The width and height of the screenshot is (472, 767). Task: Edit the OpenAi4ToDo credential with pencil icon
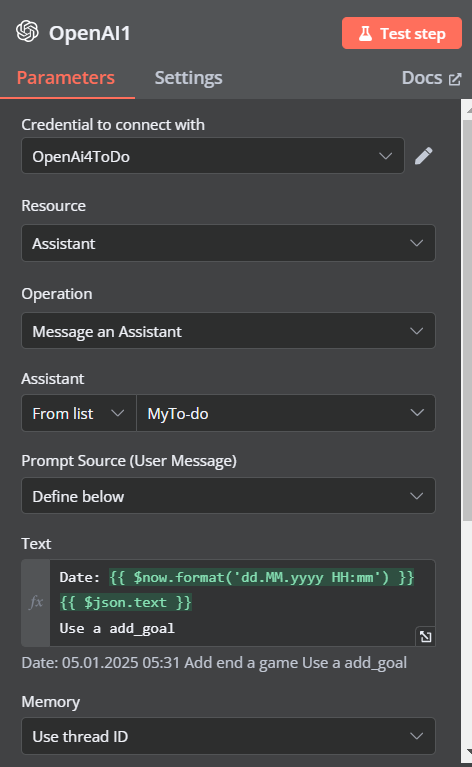click(424, 156)
